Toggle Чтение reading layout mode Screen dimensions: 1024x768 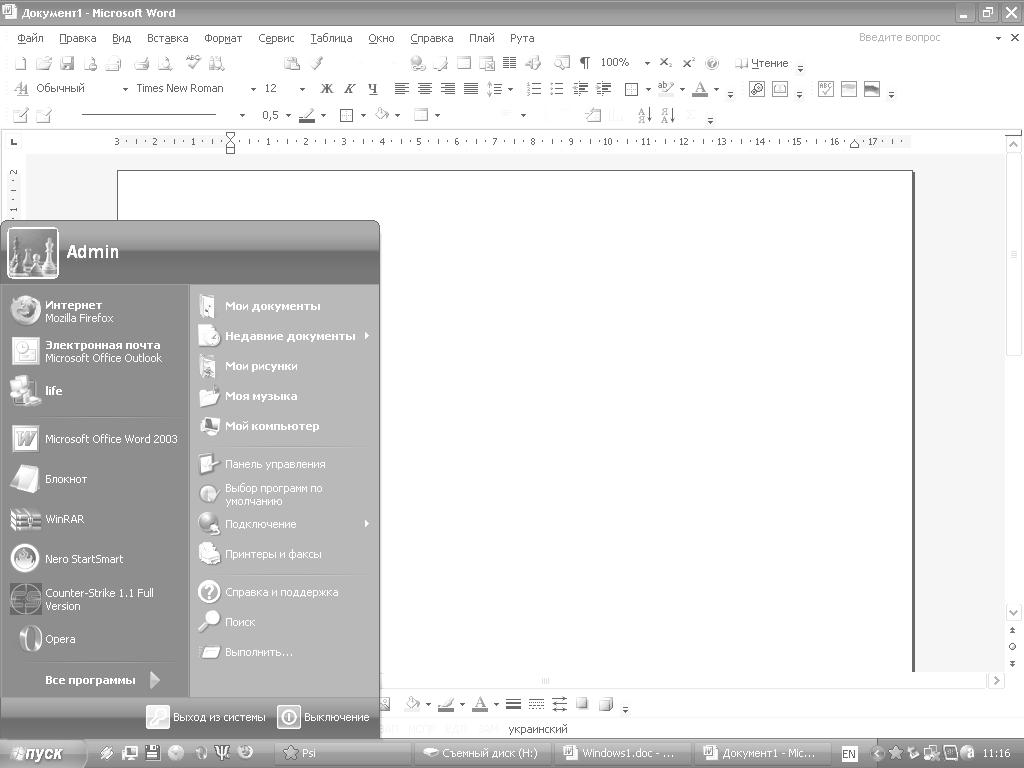coord(761,63)
